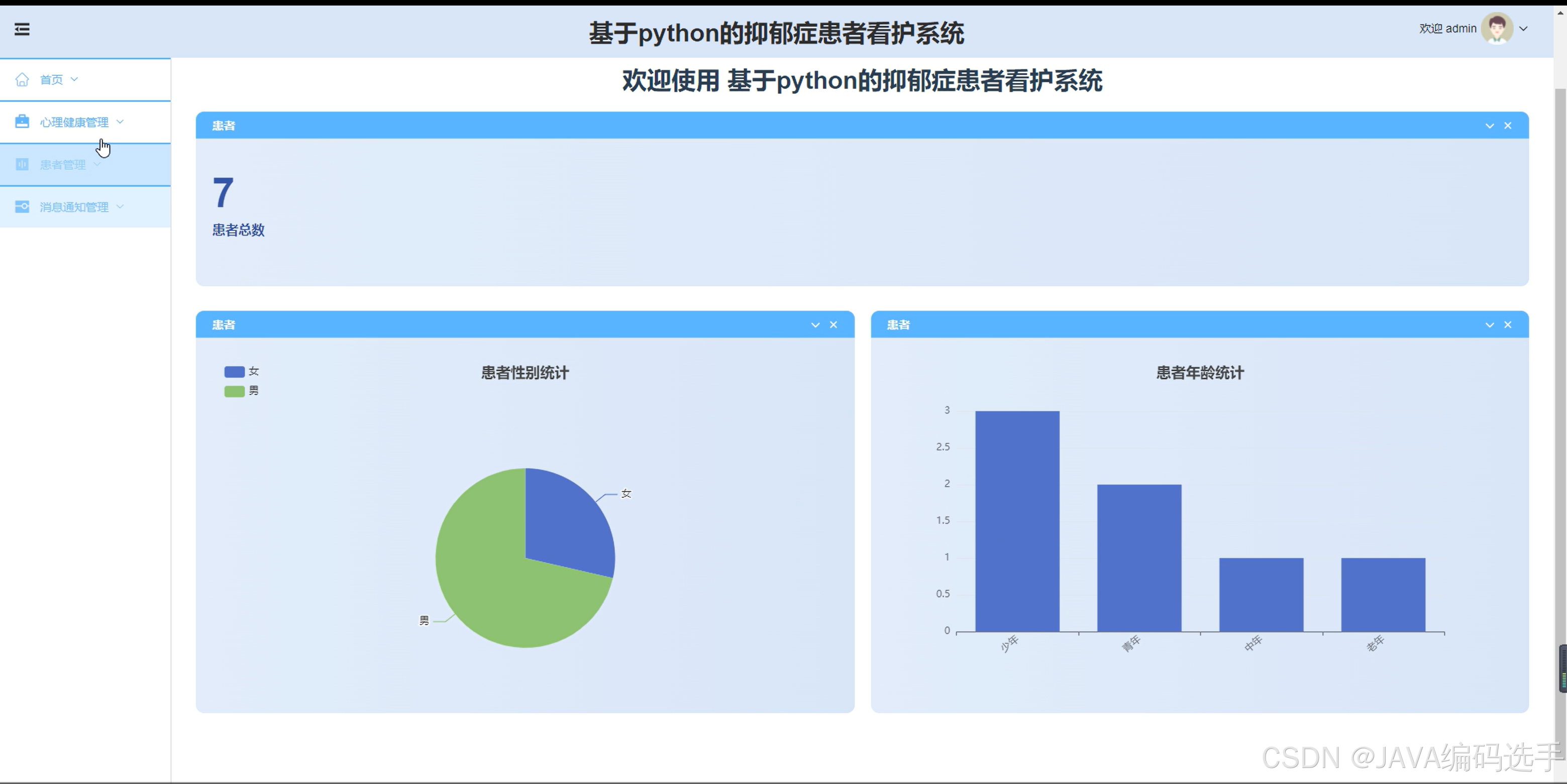
Task: Open the 首页 menu item
Action: pyautogui.click(x=52, y=80)
